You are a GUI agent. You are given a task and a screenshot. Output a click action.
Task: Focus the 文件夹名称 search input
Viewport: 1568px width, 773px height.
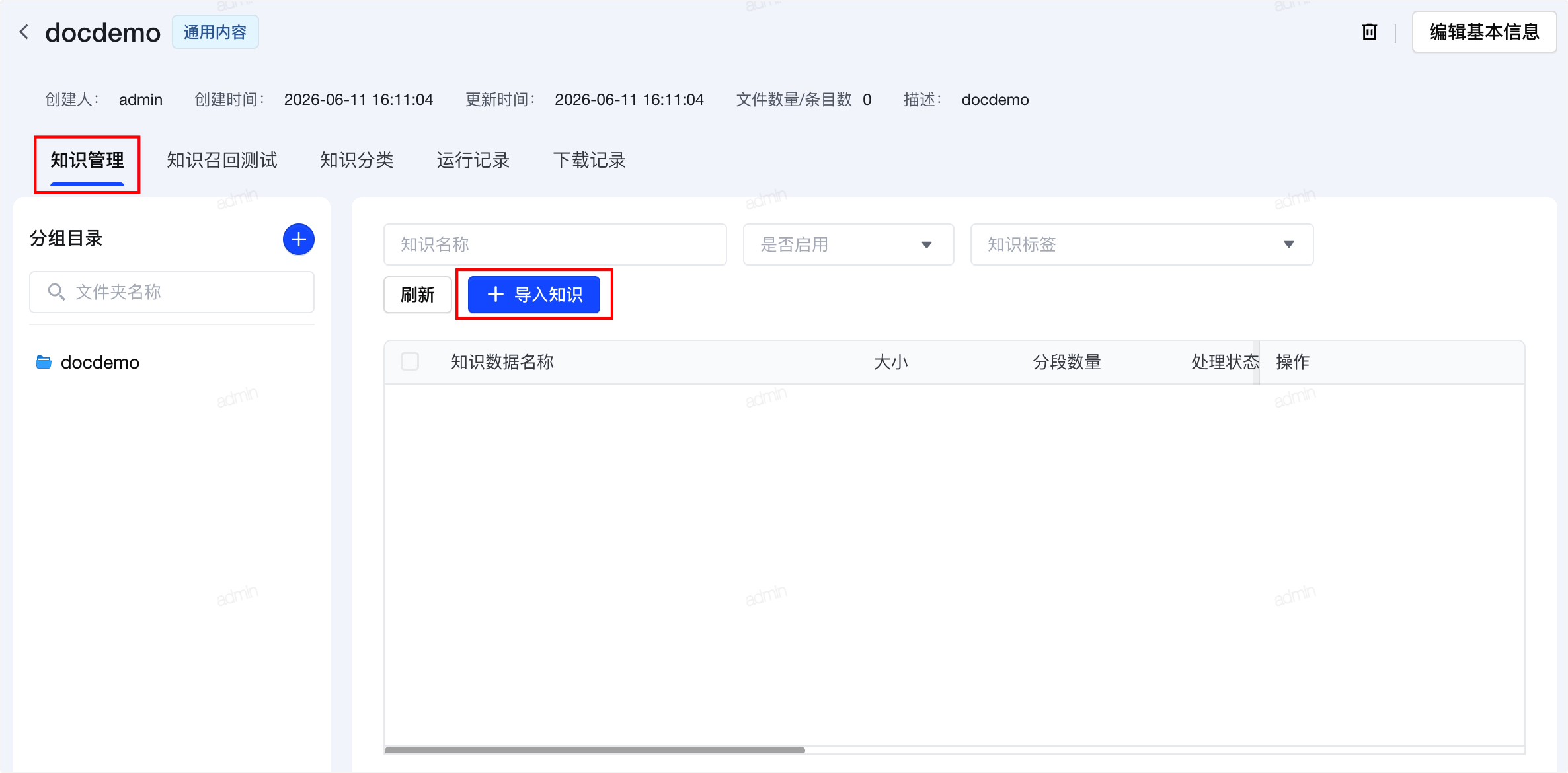click(x=172, y=292)
